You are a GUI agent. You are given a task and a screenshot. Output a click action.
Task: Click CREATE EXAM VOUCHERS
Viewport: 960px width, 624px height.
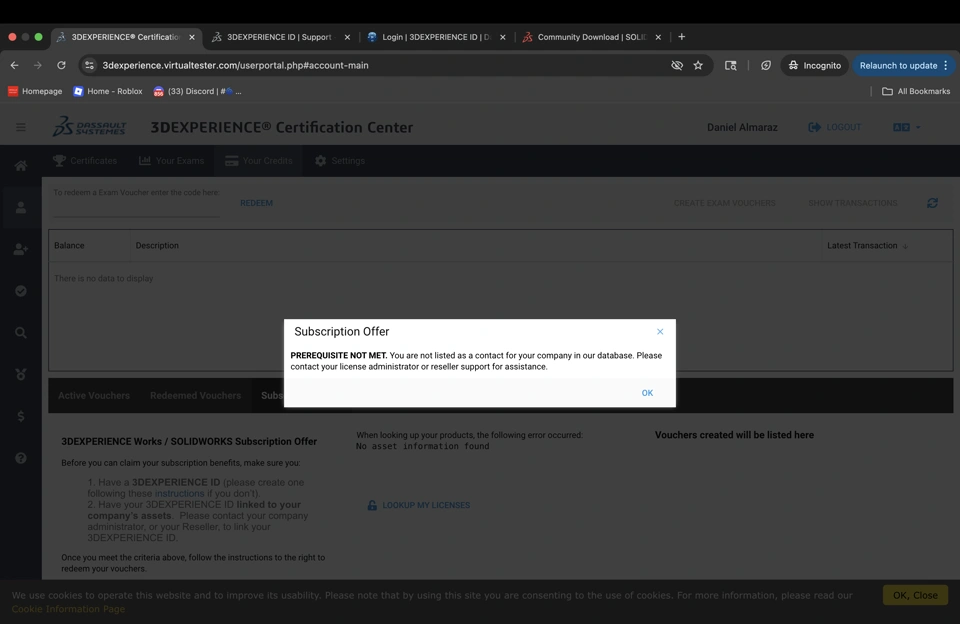724,203
